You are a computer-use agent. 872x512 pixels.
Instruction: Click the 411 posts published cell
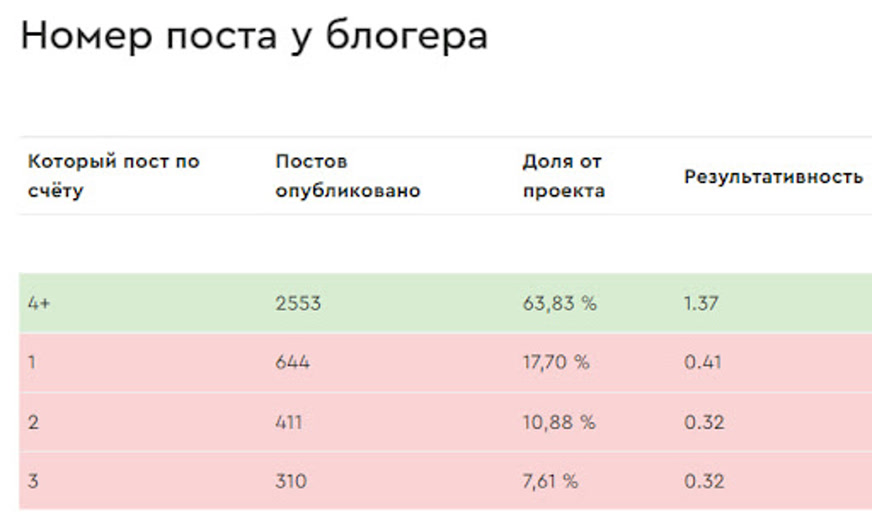coord(289,422)
